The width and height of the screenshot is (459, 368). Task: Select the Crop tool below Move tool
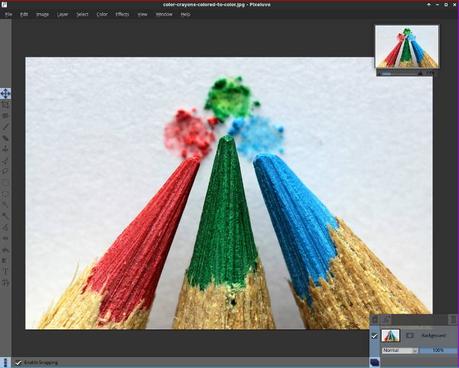click(x=5, y=105)
